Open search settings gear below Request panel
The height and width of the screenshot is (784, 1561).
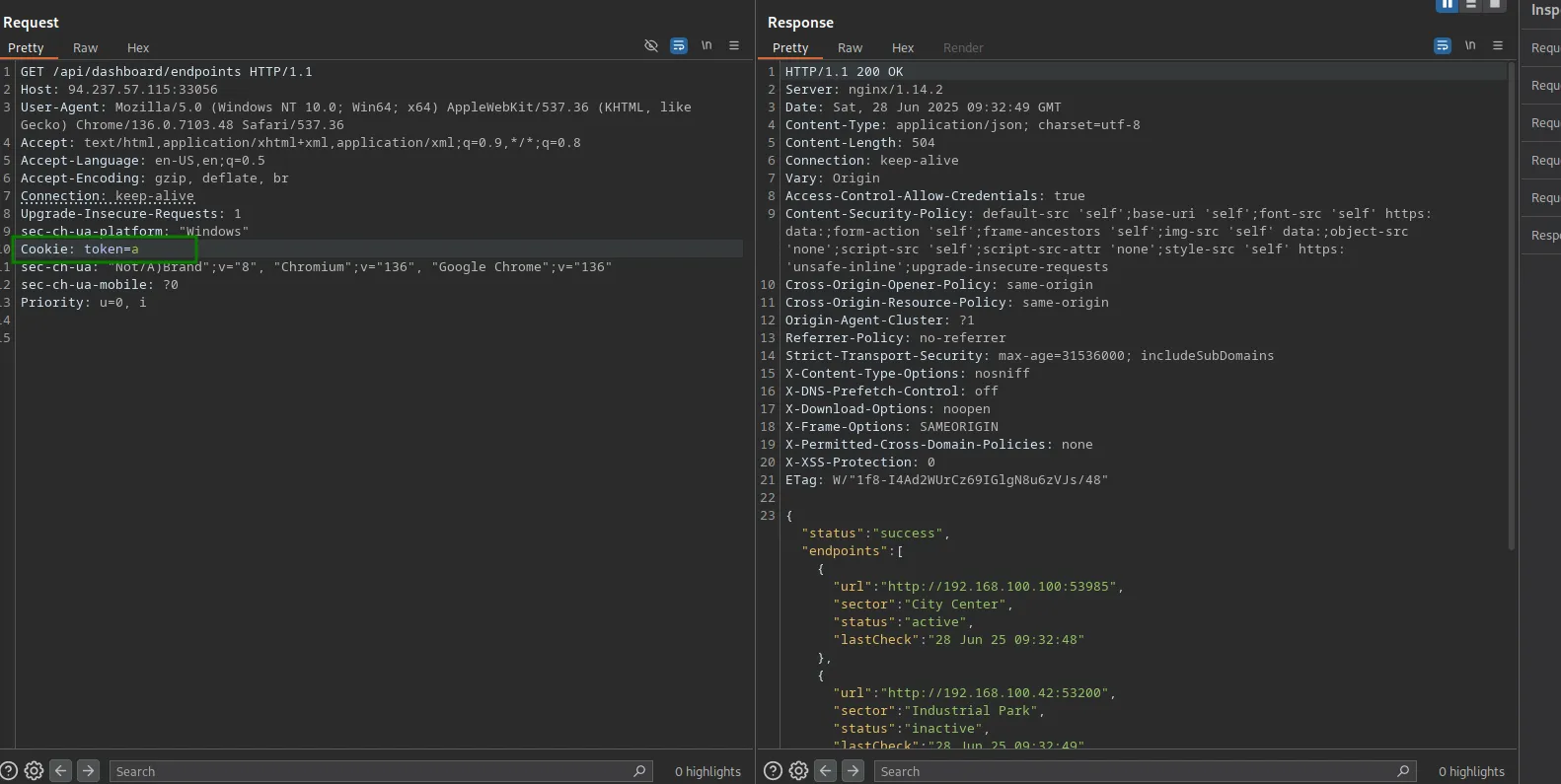pyautogui.click(x=34, y=771)
